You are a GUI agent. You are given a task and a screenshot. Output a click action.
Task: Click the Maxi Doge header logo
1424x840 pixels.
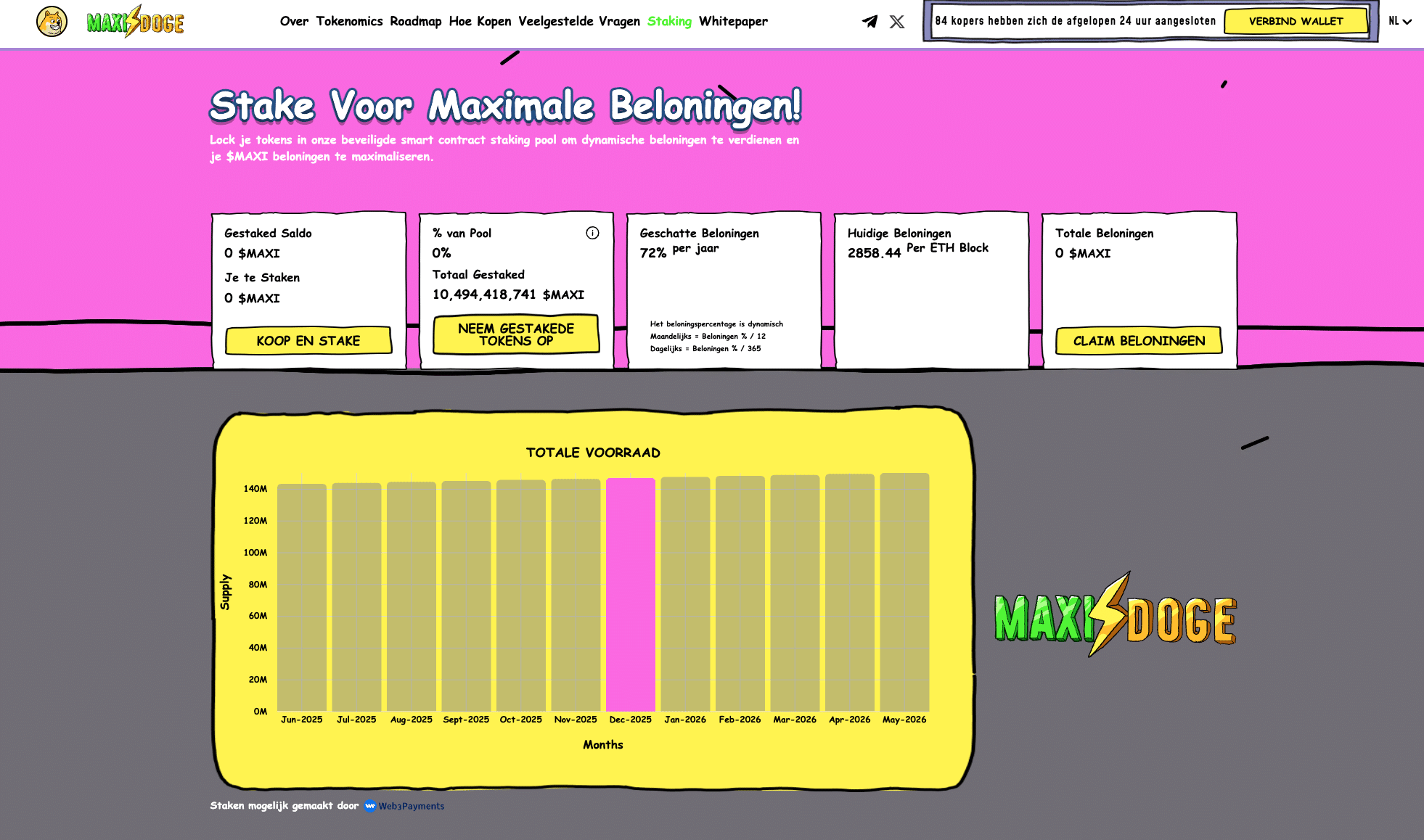point(135,22)
